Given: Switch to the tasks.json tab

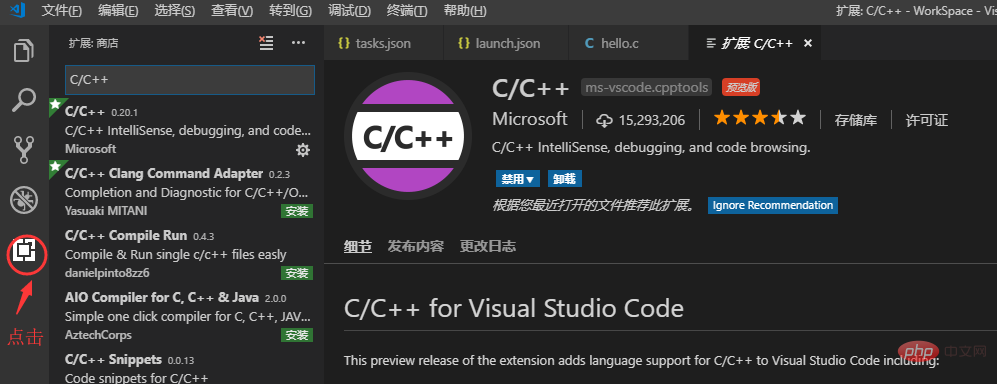Looking at the screenshot, I should [383, 43].
